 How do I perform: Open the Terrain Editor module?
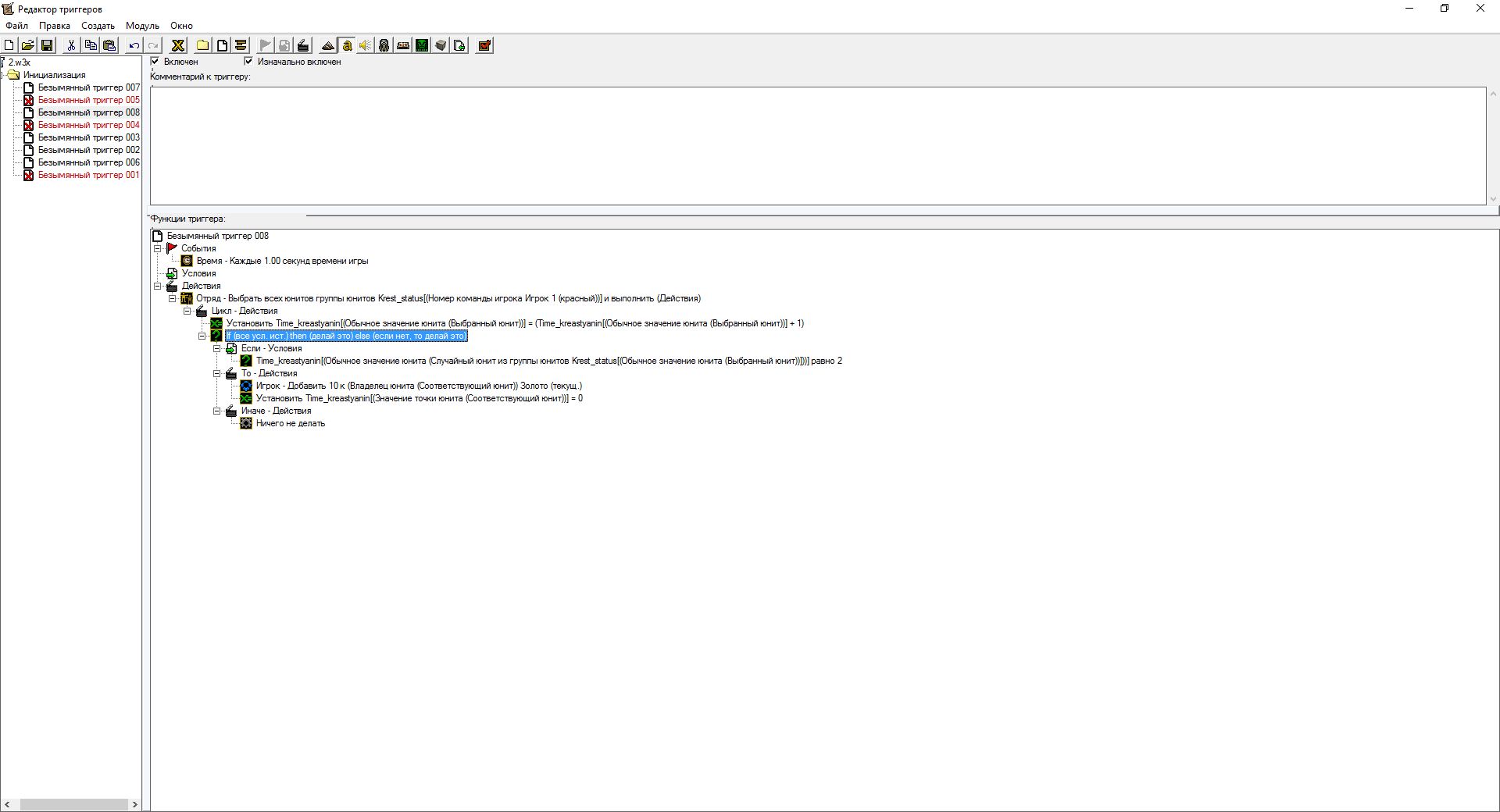pyautogui.click(x=328, y=45)
